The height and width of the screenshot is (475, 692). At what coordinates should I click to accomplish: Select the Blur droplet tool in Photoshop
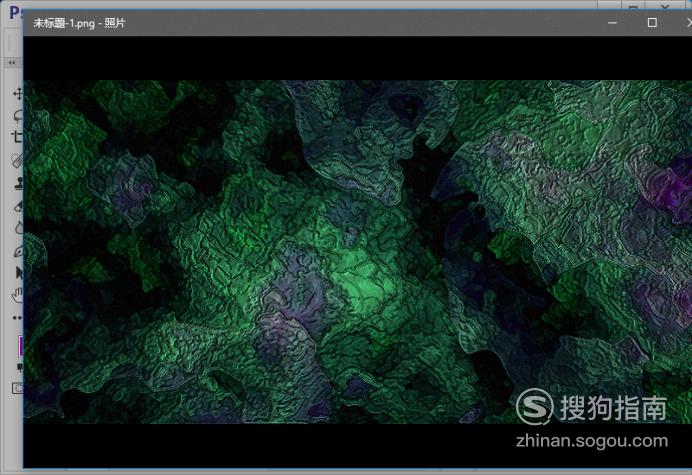(18, 228)
